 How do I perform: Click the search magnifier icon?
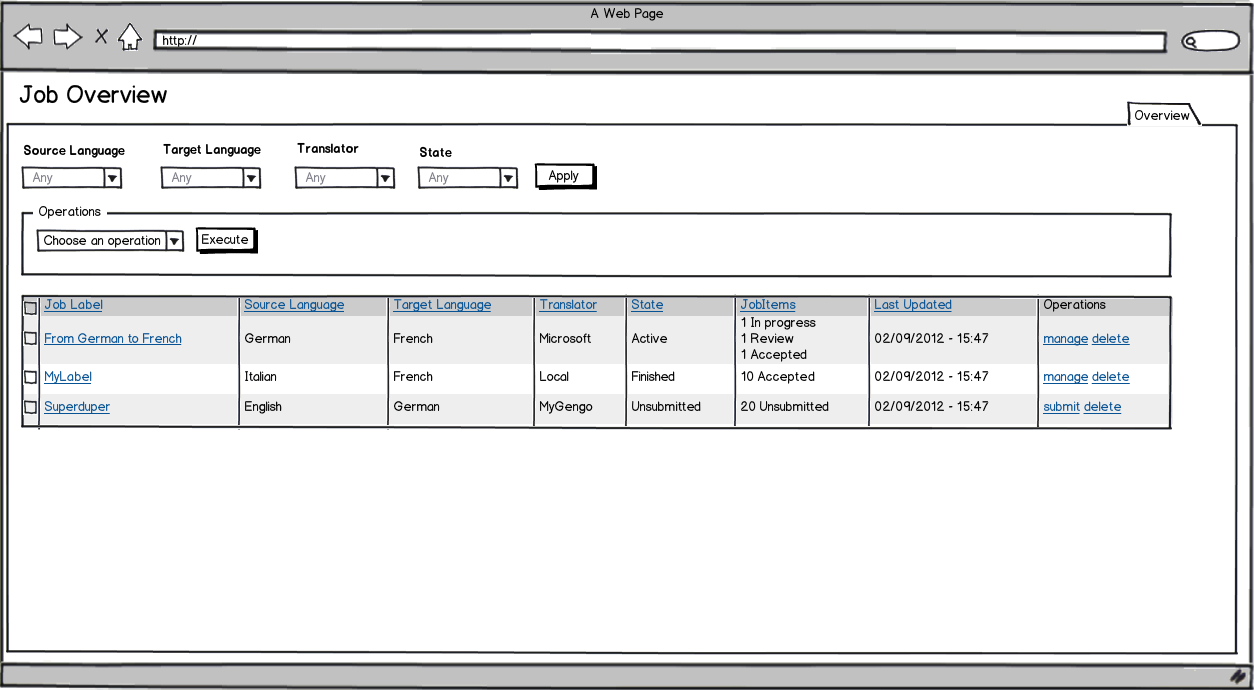click(x=1192, y=40)
